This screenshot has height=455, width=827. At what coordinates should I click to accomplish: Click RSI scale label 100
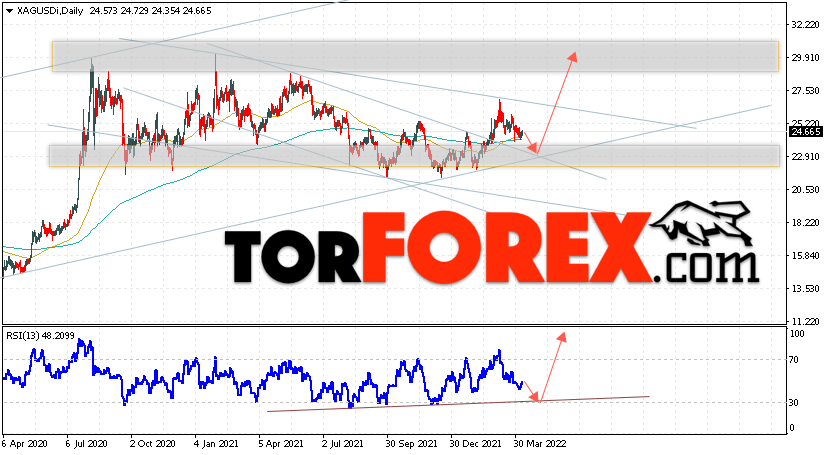(x=797, y=334)
